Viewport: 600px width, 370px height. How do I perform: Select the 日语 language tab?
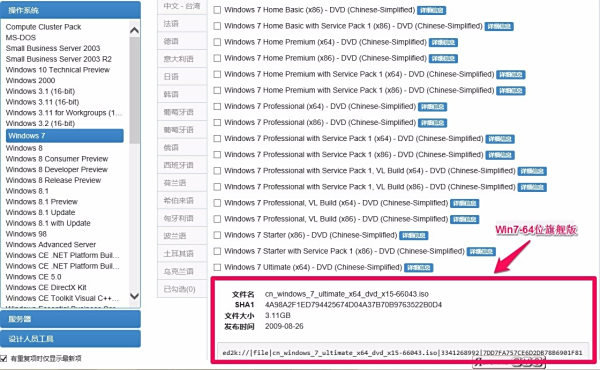point(182,77)
